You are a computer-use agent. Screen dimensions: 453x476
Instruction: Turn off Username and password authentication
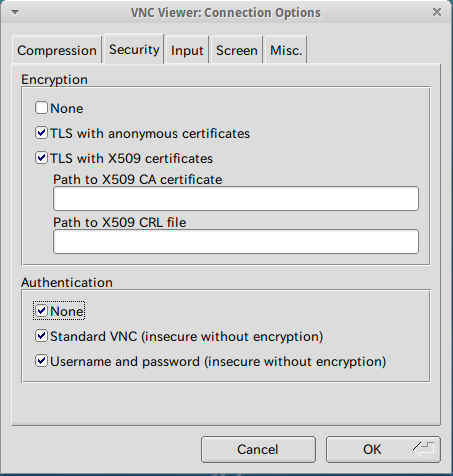[x=42, y=361]
